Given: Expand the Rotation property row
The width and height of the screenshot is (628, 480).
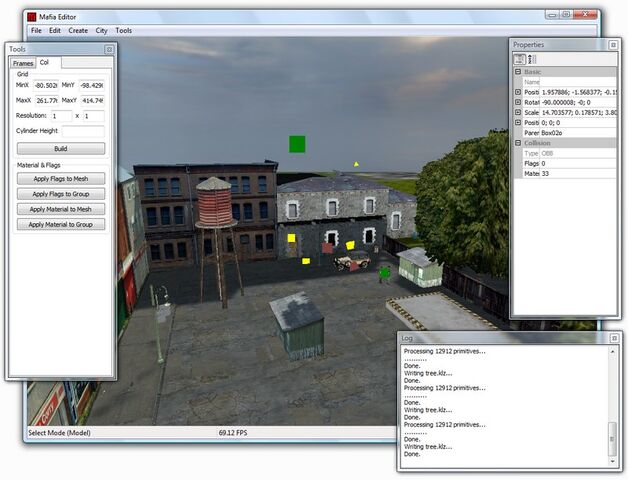Looking at the screenshot, I should [518, 102].
